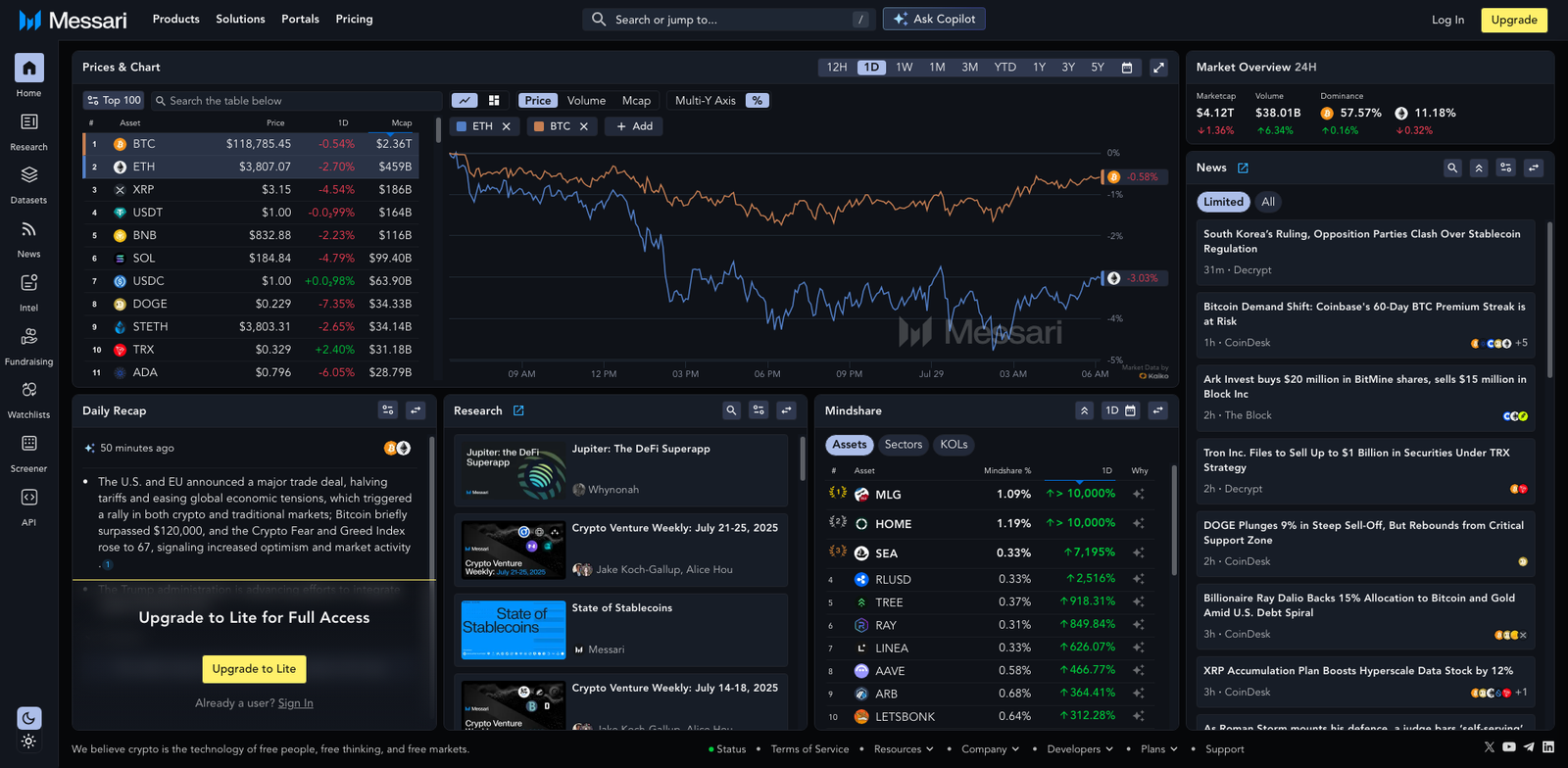Click the Research panel swap icon
This screenshot has height=768, width=1568.
pos(786,410)
